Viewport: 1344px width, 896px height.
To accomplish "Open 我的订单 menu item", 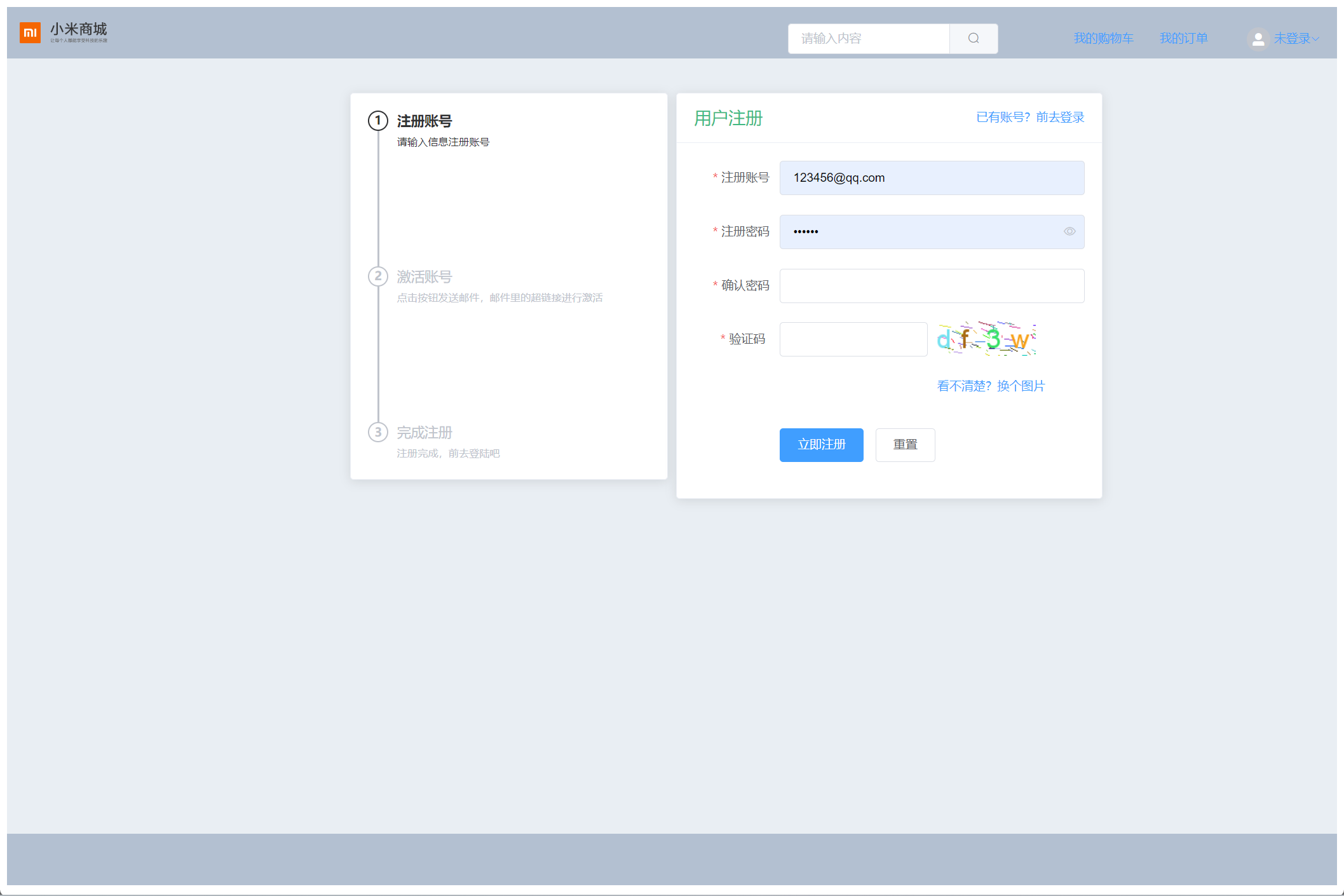I will tap(1183, 38).
